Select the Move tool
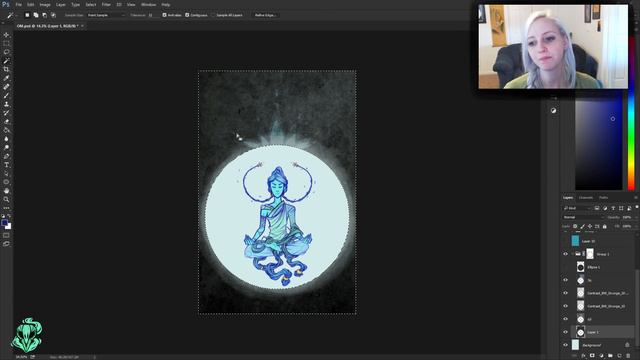 [6, 35]
